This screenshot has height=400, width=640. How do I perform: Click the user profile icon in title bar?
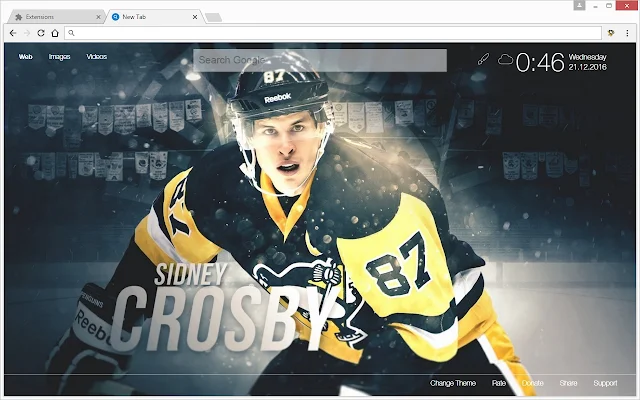pyautogui.click(x=579, y=5)
